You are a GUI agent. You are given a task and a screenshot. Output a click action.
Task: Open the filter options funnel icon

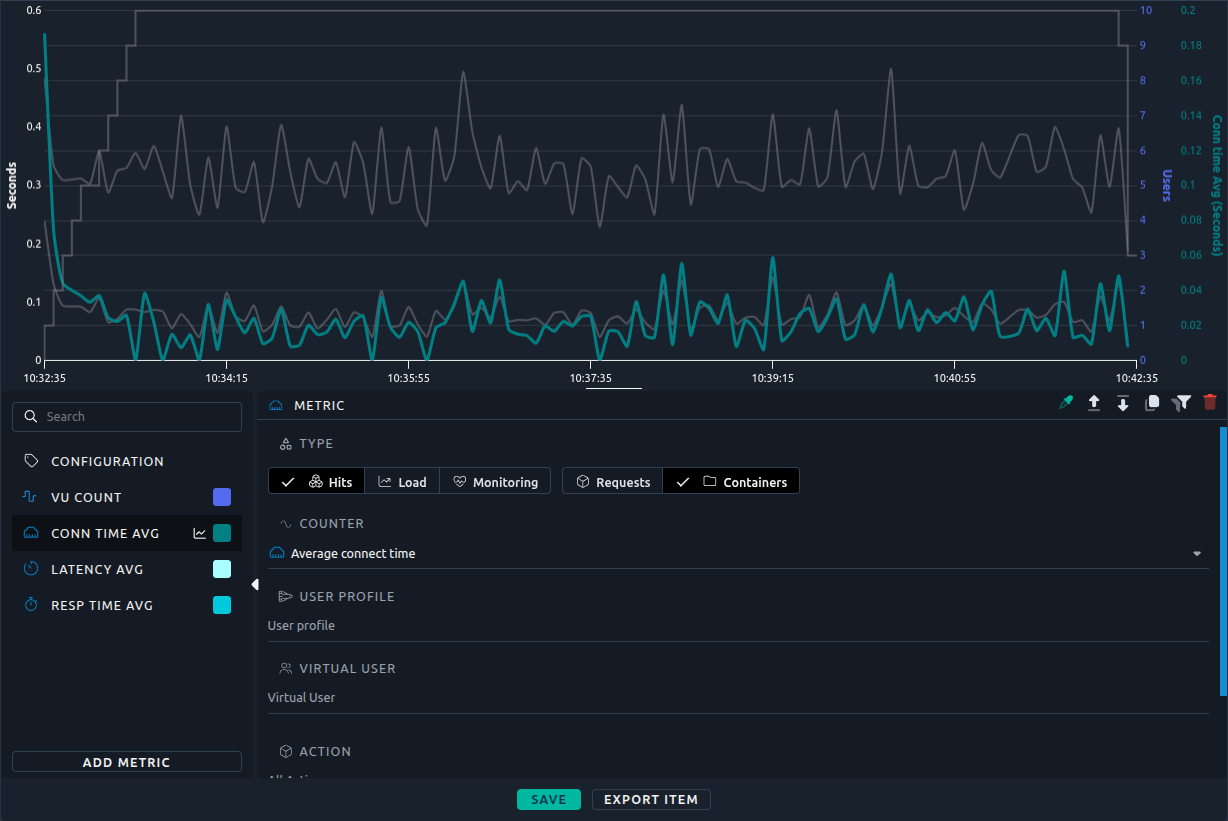pyautogui.click(x=1182, y=402)
